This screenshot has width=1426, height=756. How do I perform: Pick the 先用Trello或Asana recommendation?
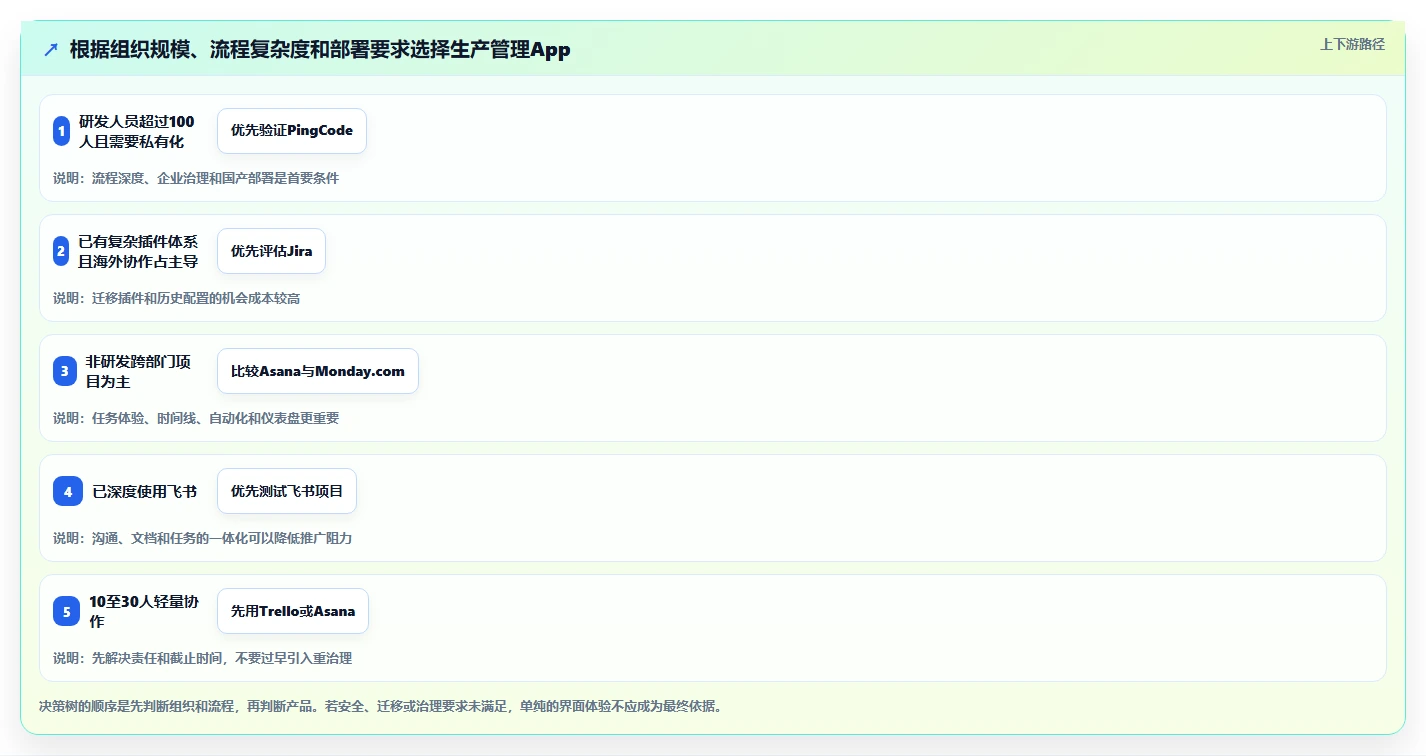click(293, 611)
